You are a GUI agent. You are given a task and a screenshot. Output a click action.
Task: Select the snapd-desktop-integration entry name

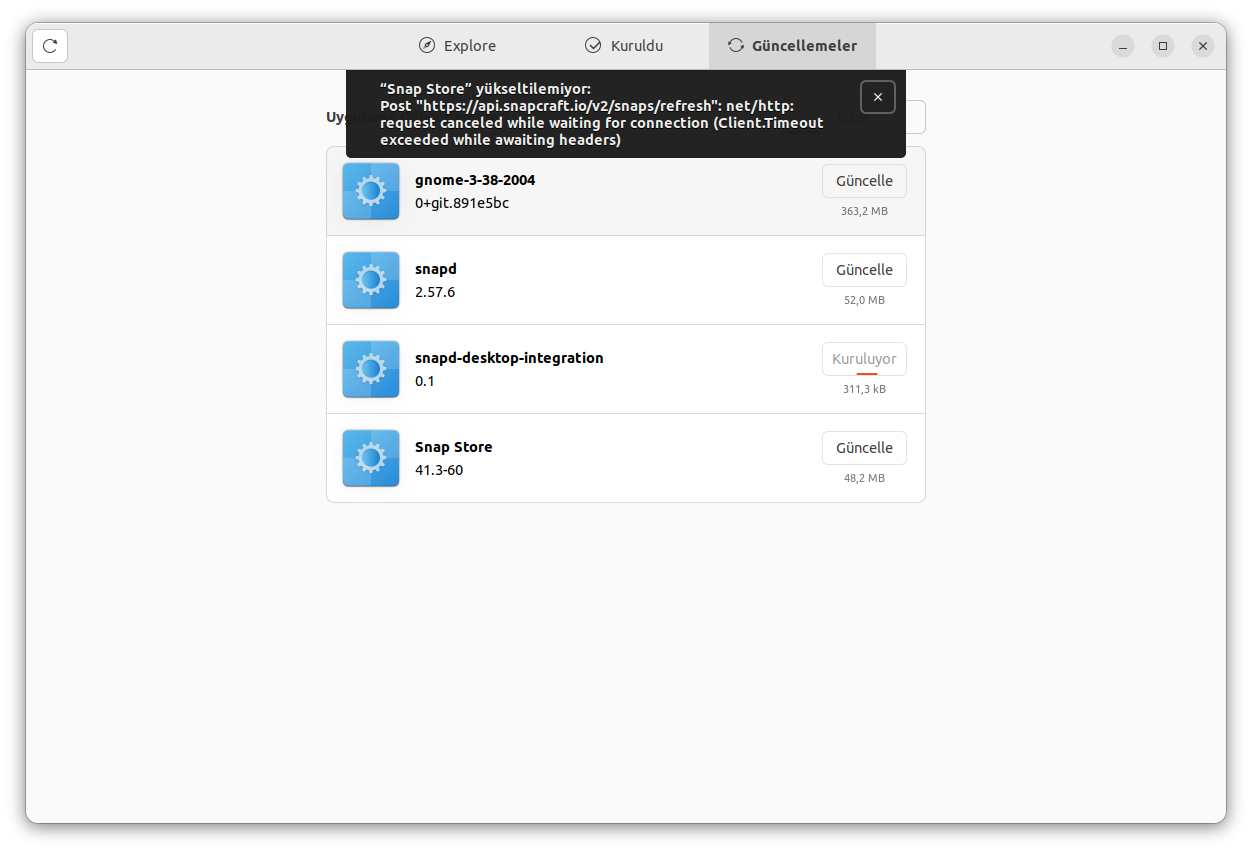click(x=509, y=358)
